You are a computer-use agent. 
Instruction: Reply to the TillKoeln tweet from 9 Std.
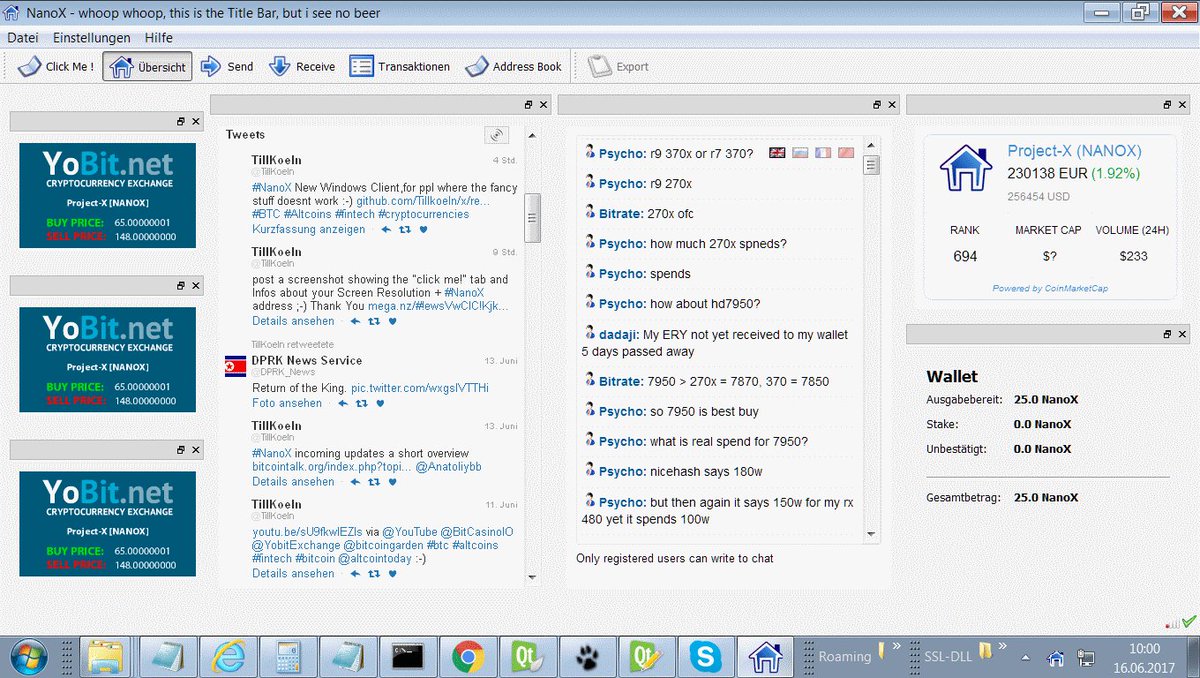pos(355,321)
